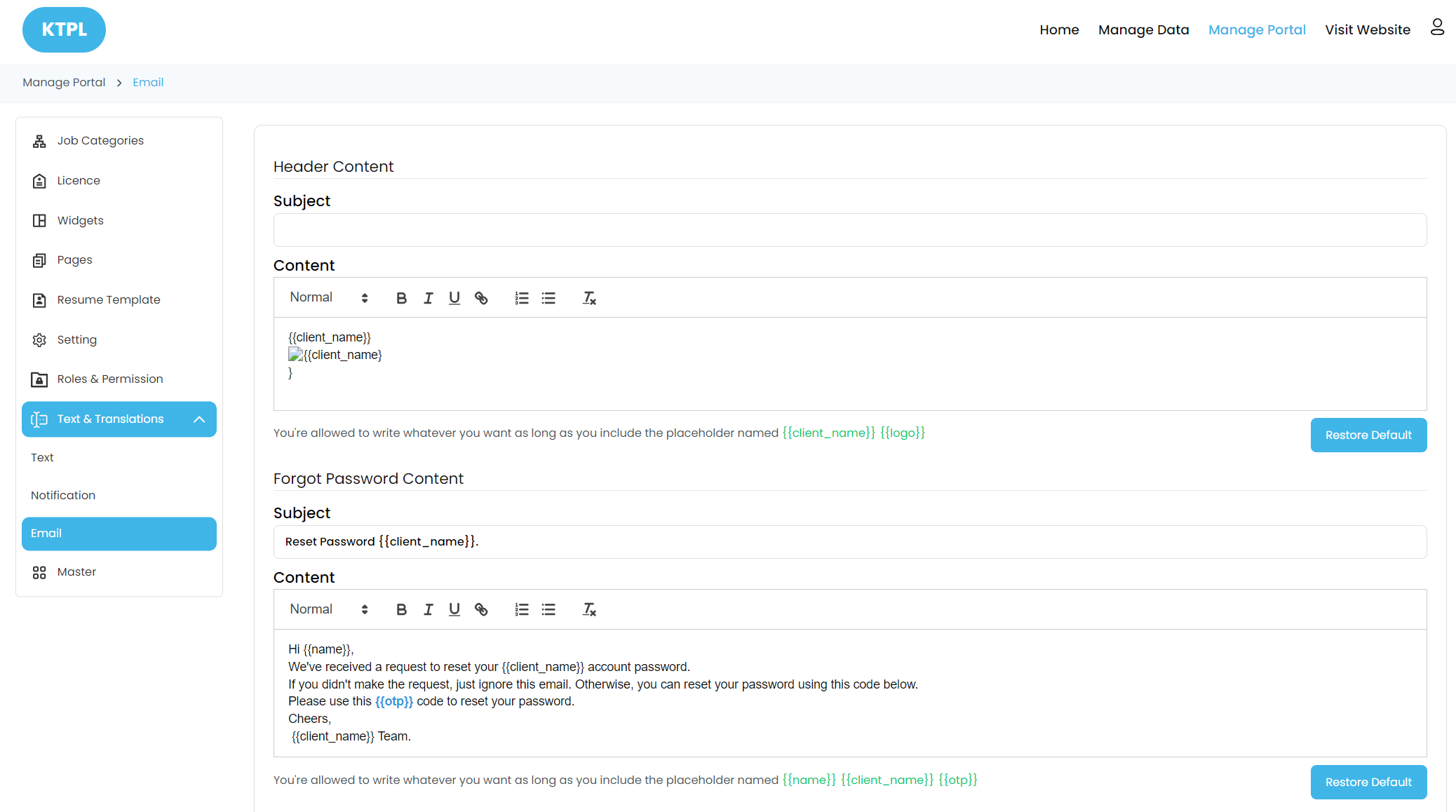
Task: Click Clear formatting icon in Forgot Password editor
Action: [589, 609]
